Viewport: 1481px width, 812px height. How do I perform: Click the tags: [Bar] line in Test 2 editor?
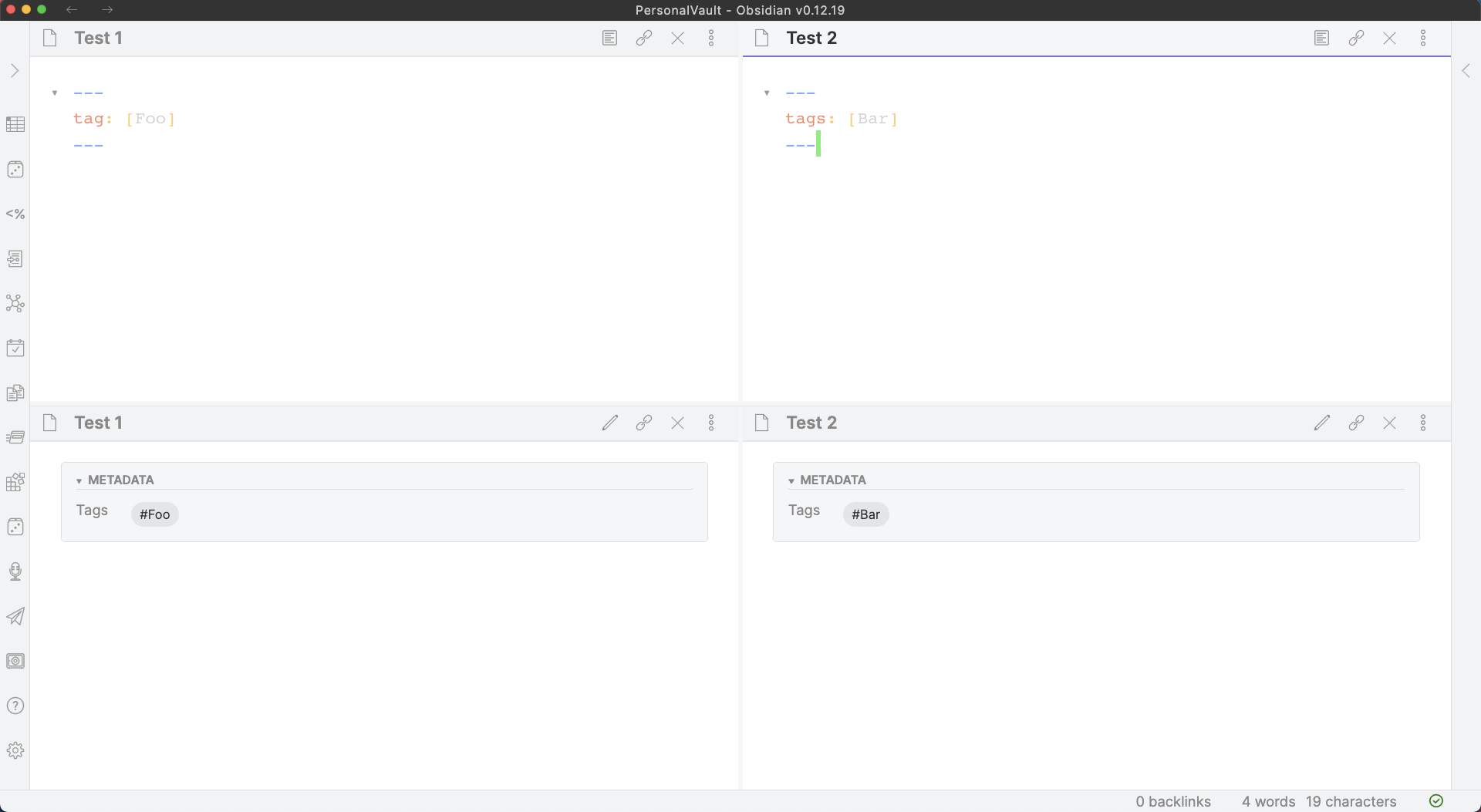pyautogui.click(x=842, y=119)
